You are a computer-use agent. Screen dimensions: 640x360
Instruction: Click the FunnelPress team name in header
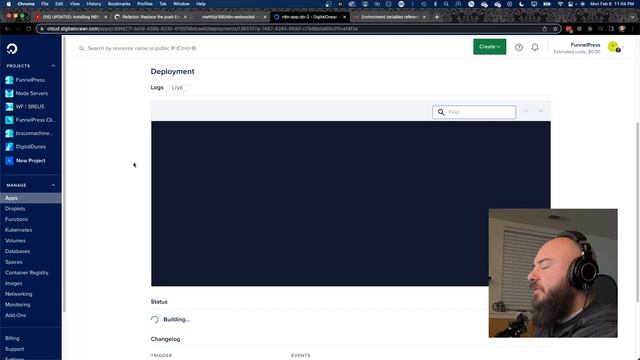(585, 45)
